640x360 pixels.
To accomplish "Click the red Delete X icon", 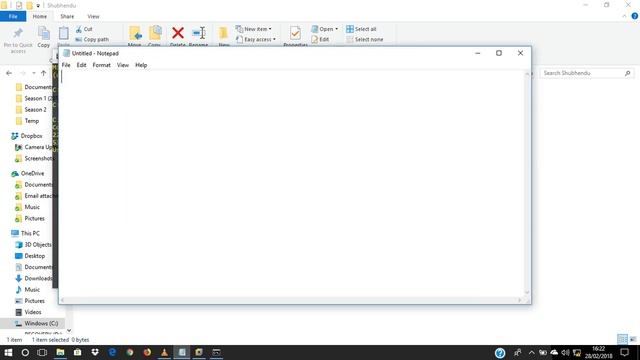I will (x=178, y=33).
